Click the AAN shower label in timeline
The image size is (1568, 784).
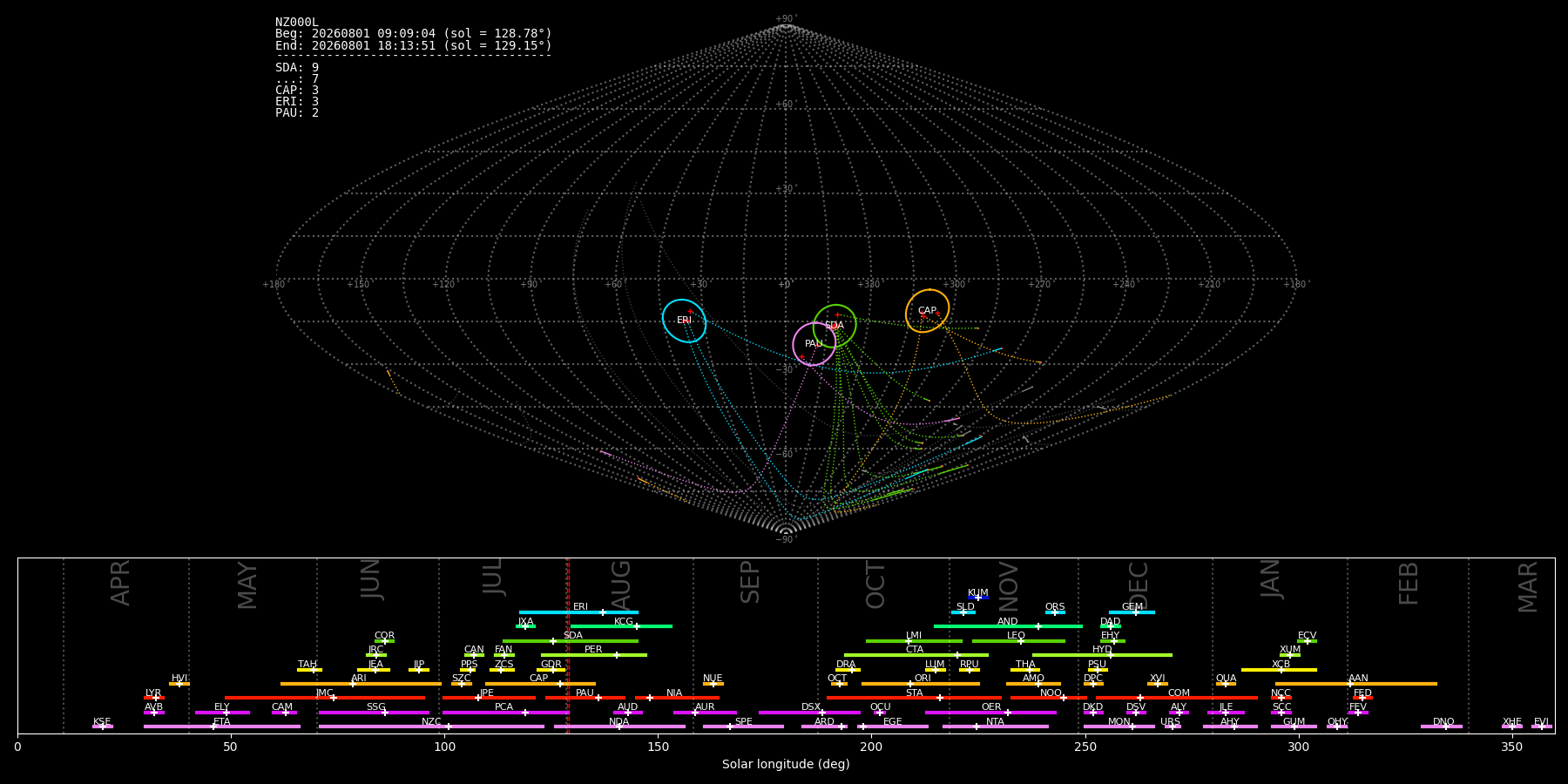tap(1358, 679)
